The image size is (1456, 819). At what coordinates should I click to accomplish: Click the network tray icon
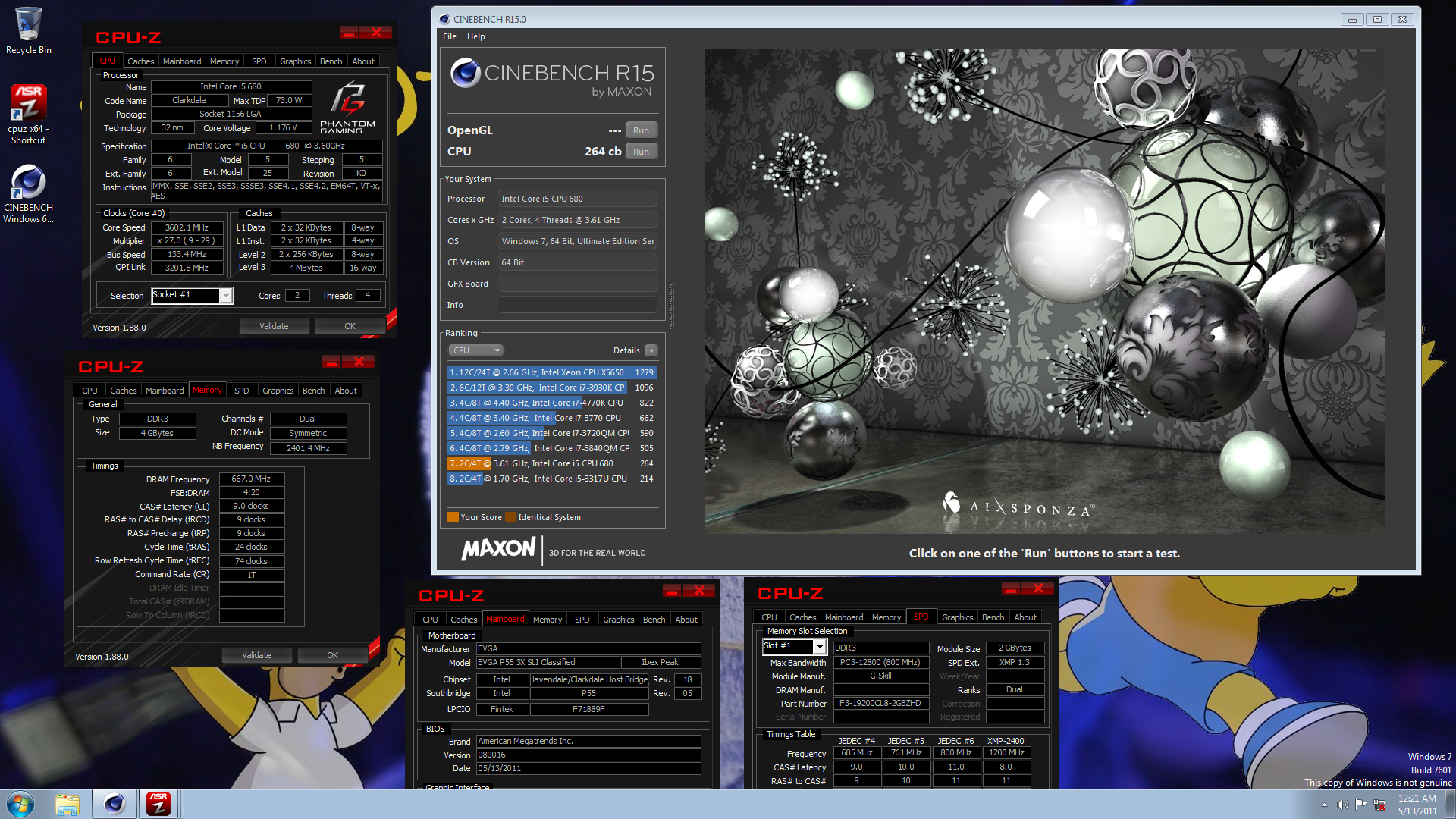1379,805
